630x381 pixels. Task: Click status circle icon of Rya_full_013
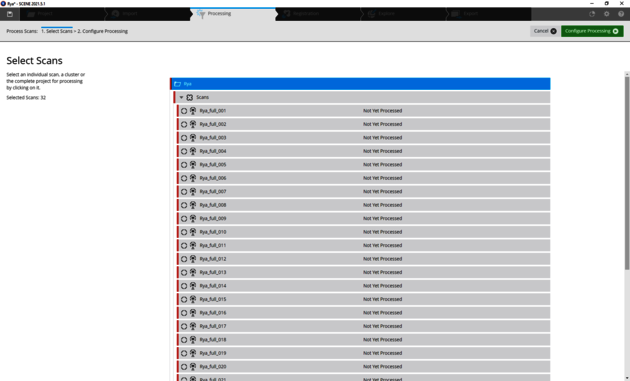(x=184, y=272)
